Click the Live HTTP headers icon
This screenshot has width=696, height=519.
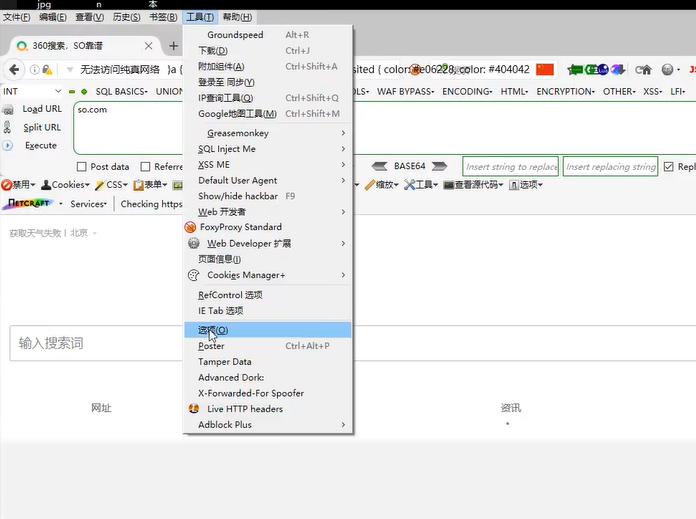coord(194,408)
